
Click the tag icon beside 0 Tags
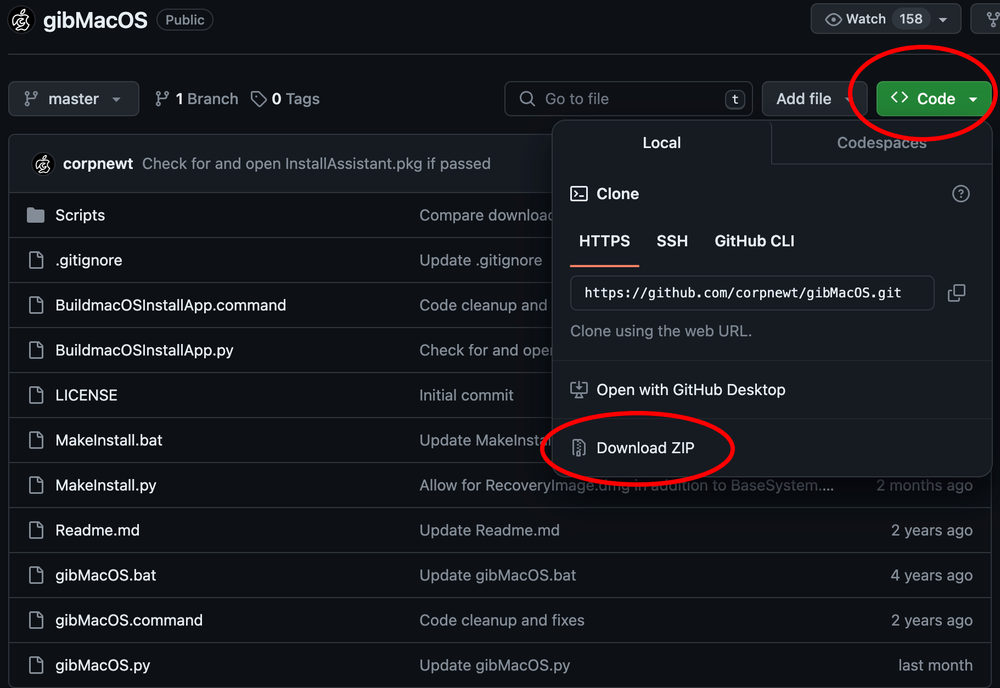[x=259, y=99]
